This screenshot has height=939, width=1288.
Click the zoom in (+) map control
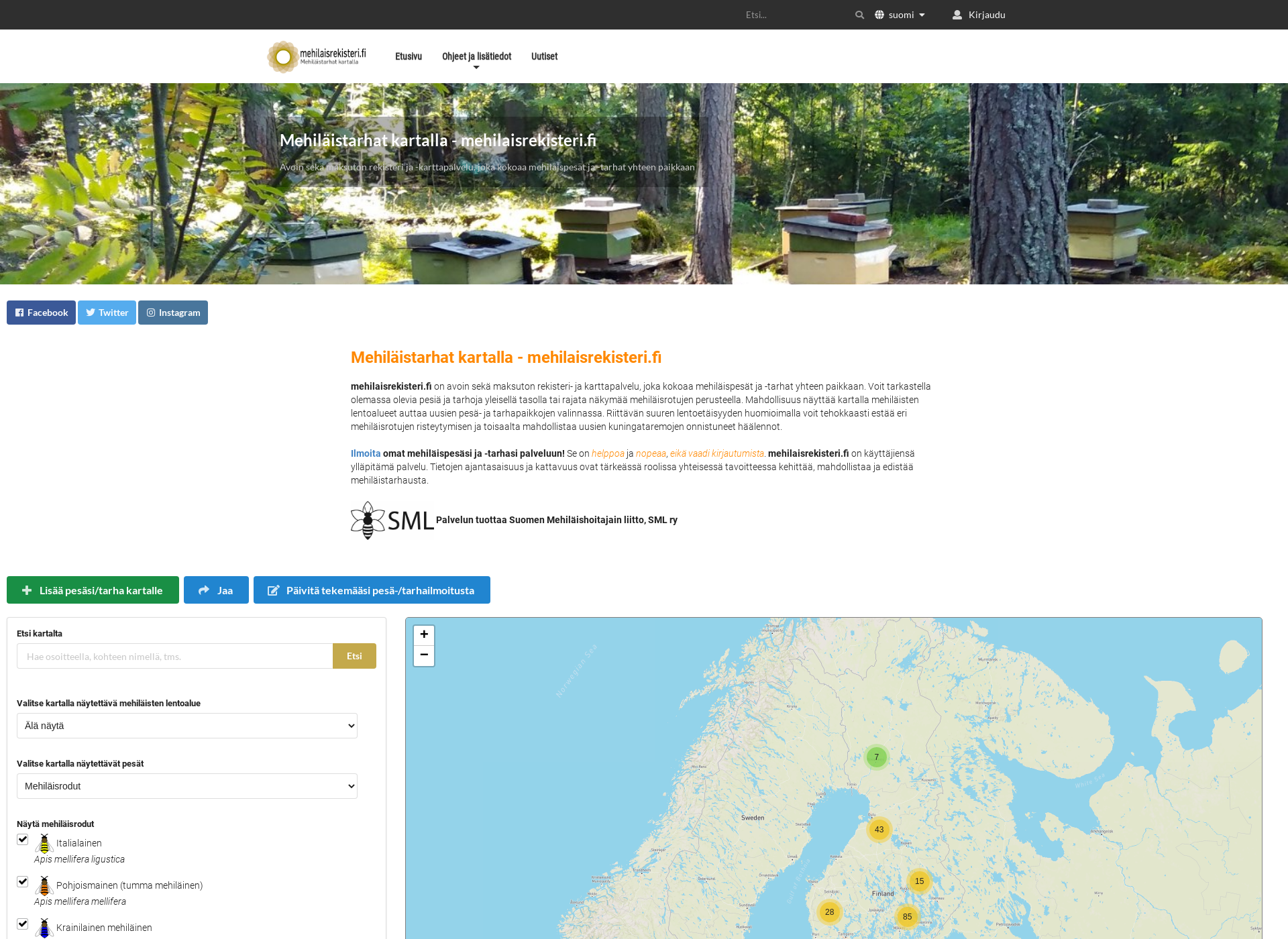pos(423,634)
